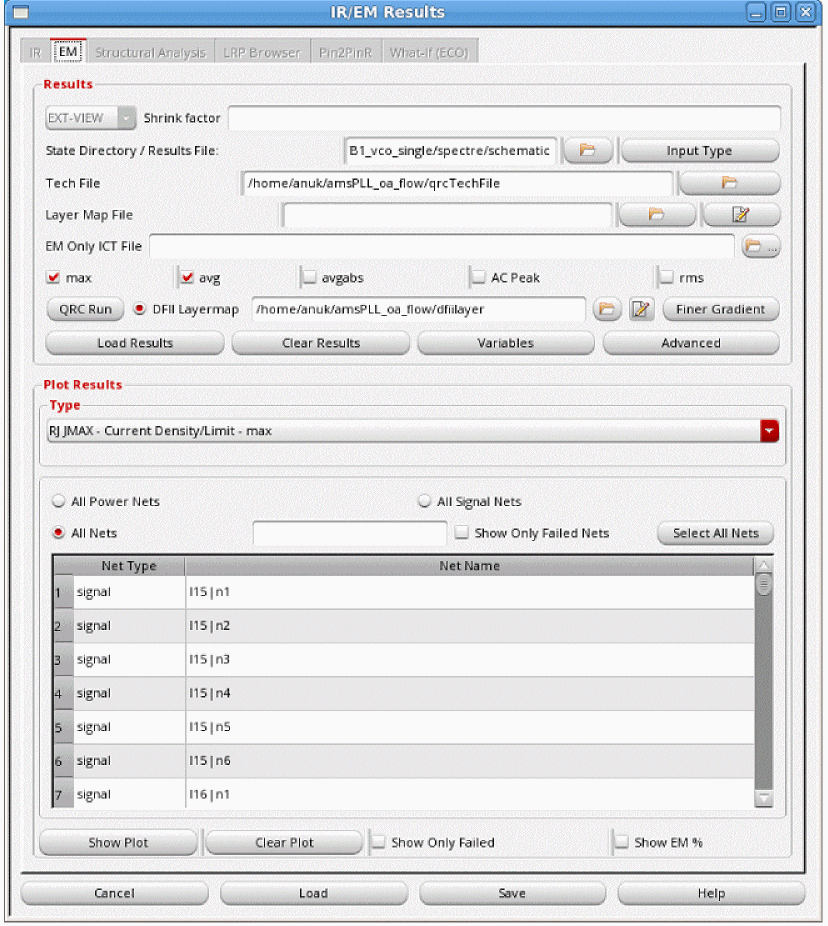Select the All Power Nets radio button
Screen dimensions: 828x926
pos(59,502)
